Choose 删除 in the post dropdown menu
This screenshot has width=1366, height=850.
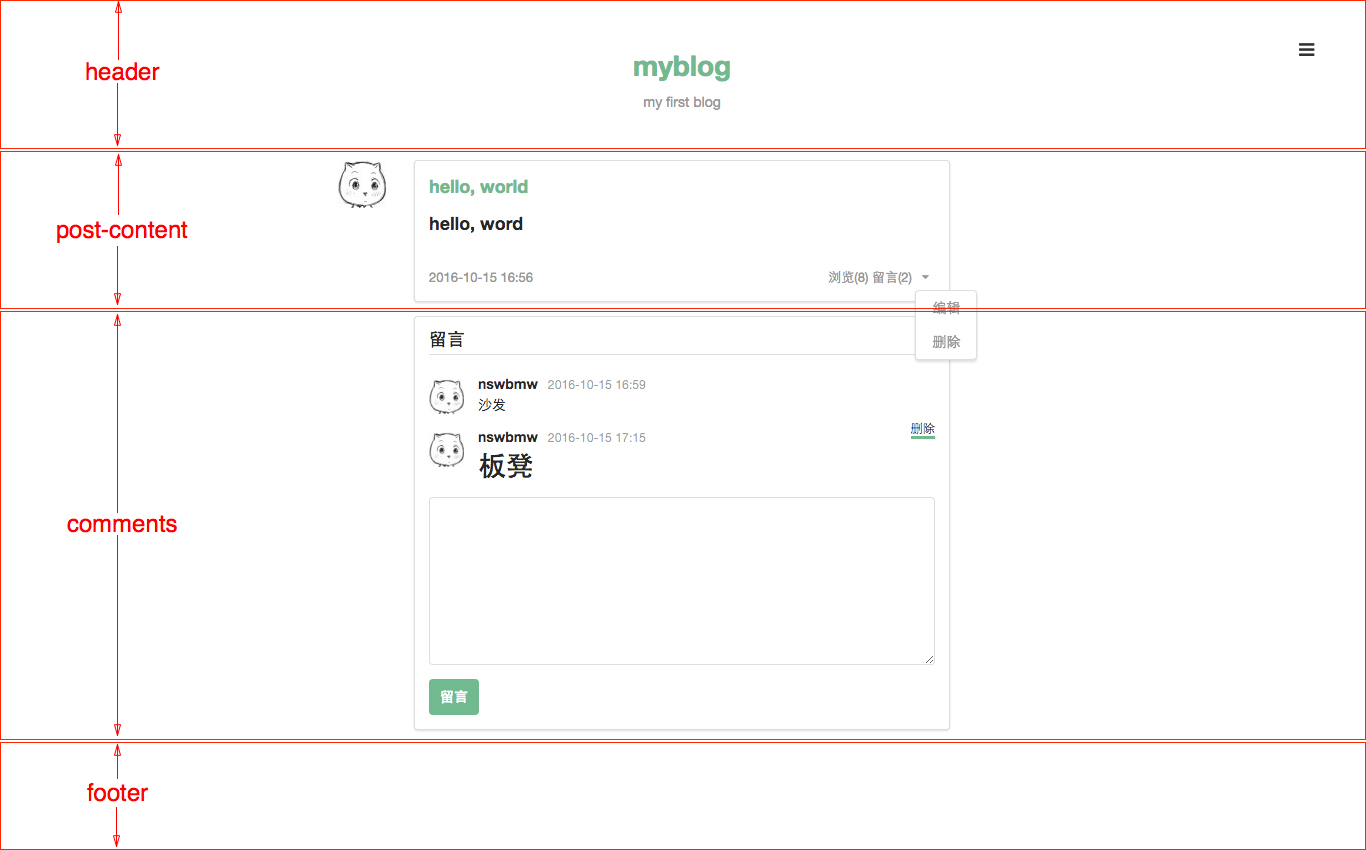click(x=946, y=342)
